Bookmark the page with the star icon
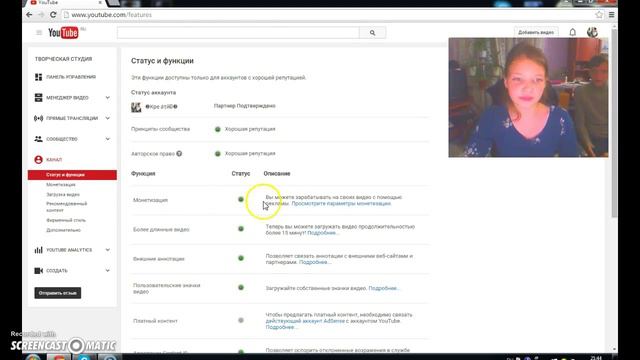 click(599, 15)
